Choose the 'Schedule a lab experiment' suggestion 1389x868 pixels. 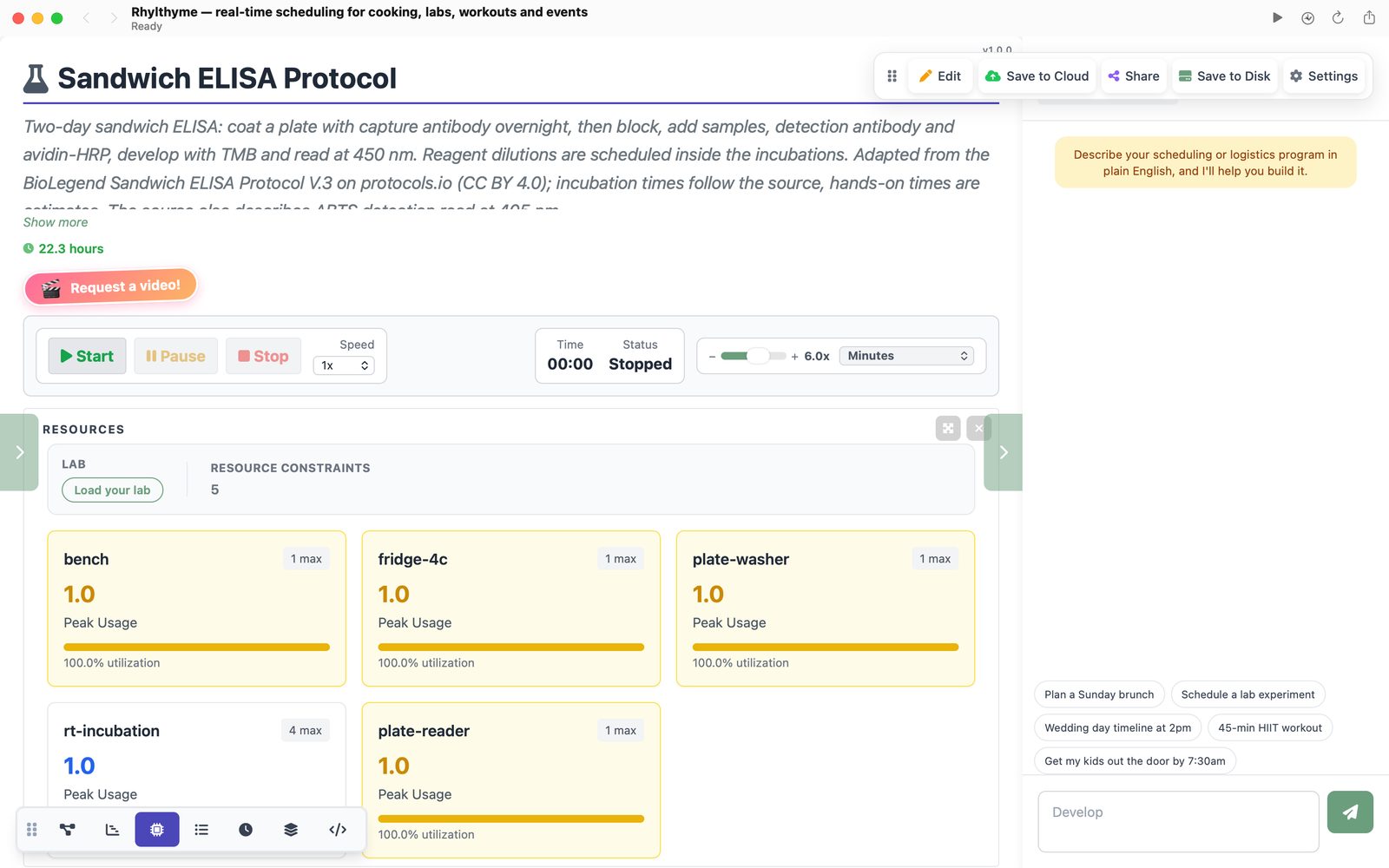tap(1247, 694)
